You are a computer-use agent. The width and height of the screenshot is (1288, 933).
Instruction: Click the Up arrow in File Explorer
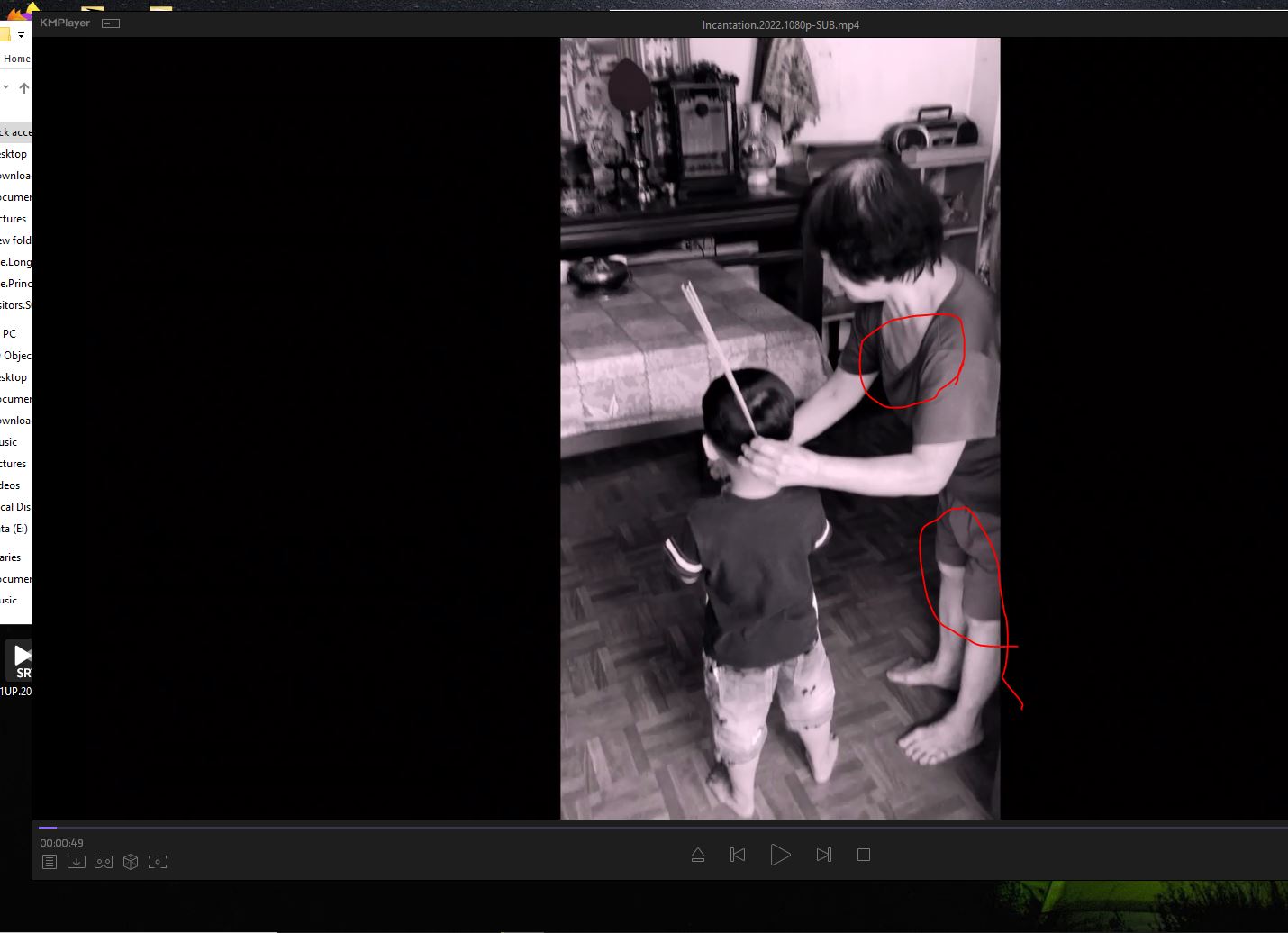pyautogui.click(x=24, y=88)
